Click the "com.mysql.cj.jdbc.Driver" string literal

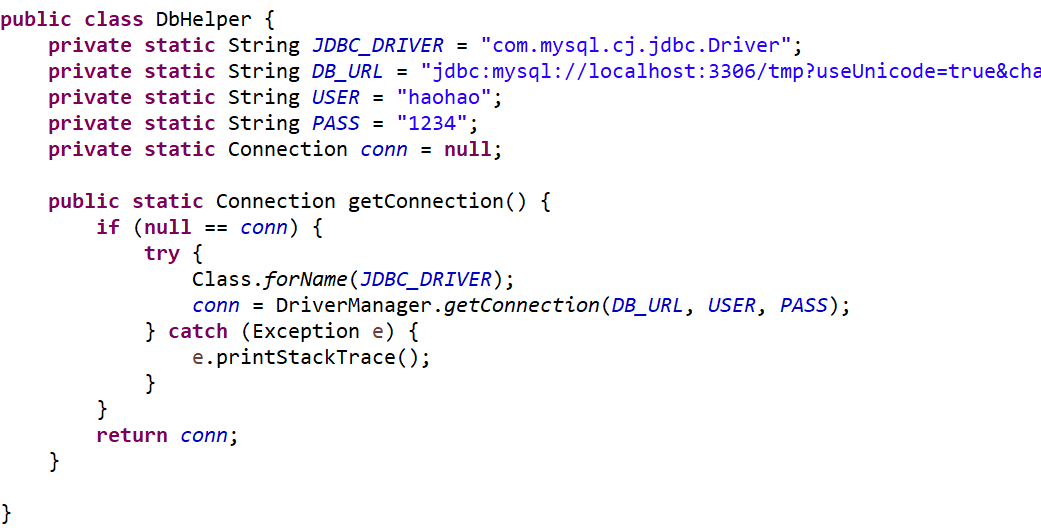click(636, 46)
